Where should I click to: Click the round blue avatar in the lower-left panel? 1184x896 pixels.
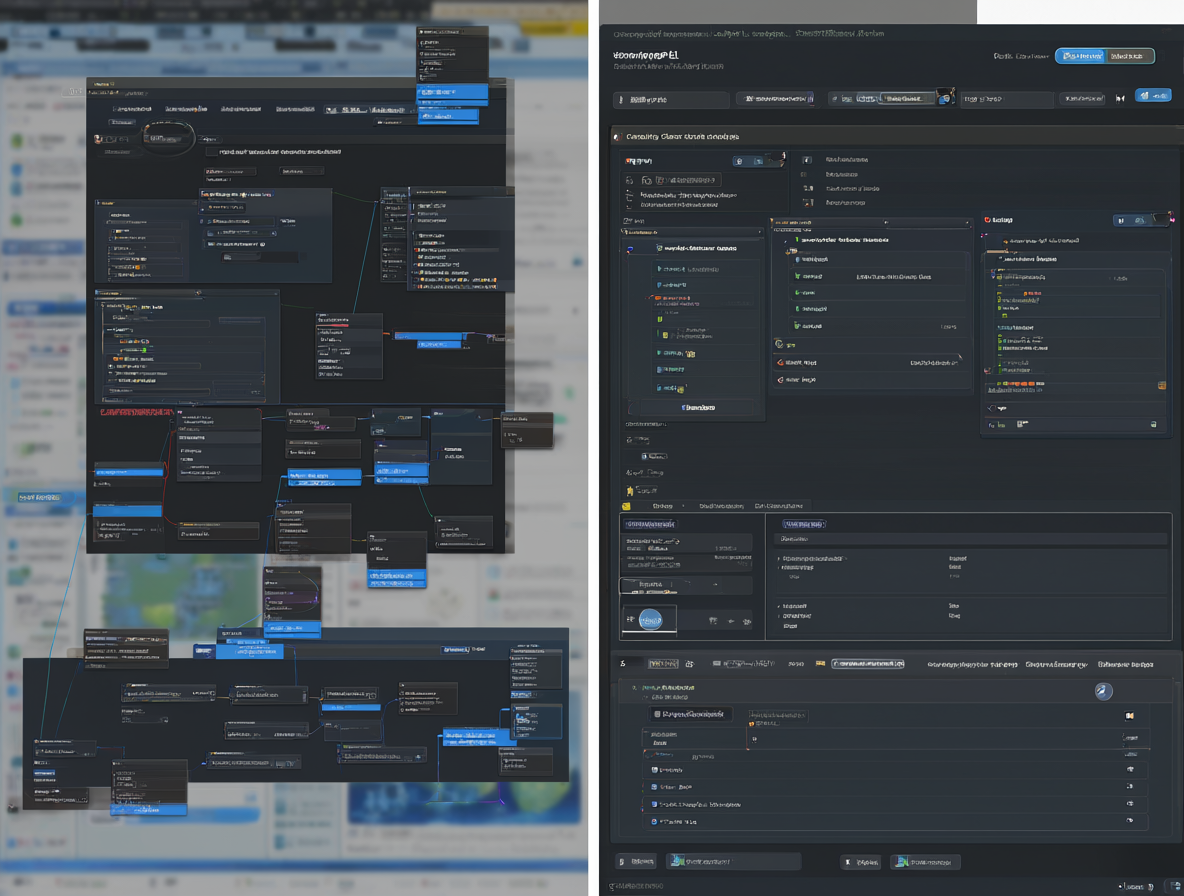click(651, 620)
